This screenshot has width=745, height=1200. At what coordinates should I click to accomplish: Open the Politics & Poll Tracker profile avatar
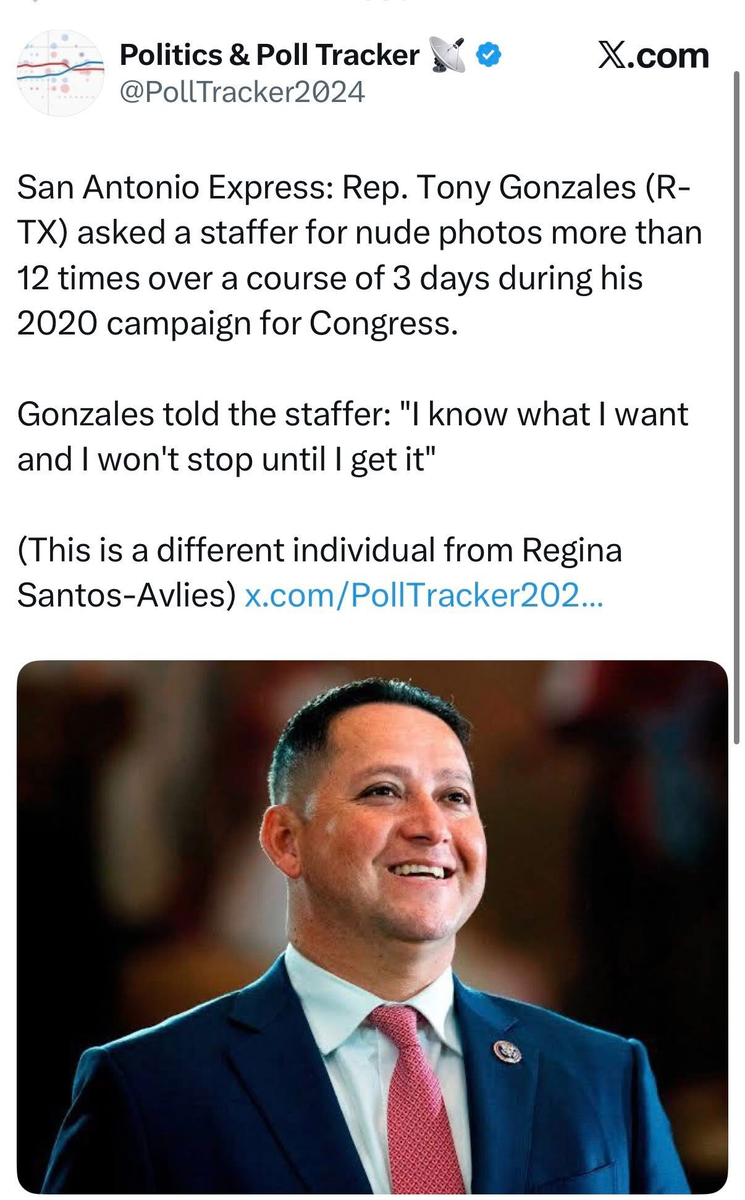[x=59, y=73]
